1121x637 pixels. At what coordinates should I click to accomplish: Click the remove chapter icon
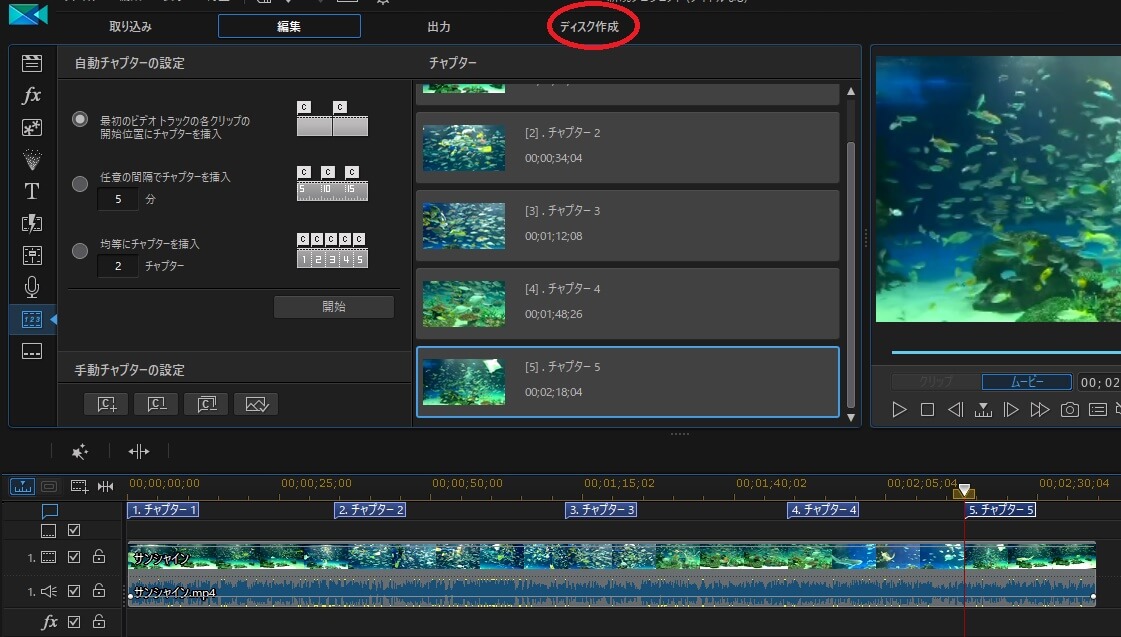pos(157,404)
